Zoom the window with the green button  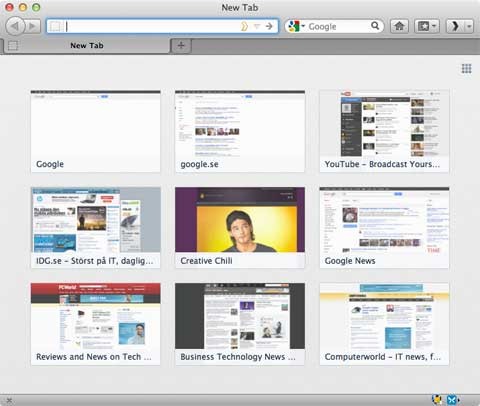click(36, 7)
